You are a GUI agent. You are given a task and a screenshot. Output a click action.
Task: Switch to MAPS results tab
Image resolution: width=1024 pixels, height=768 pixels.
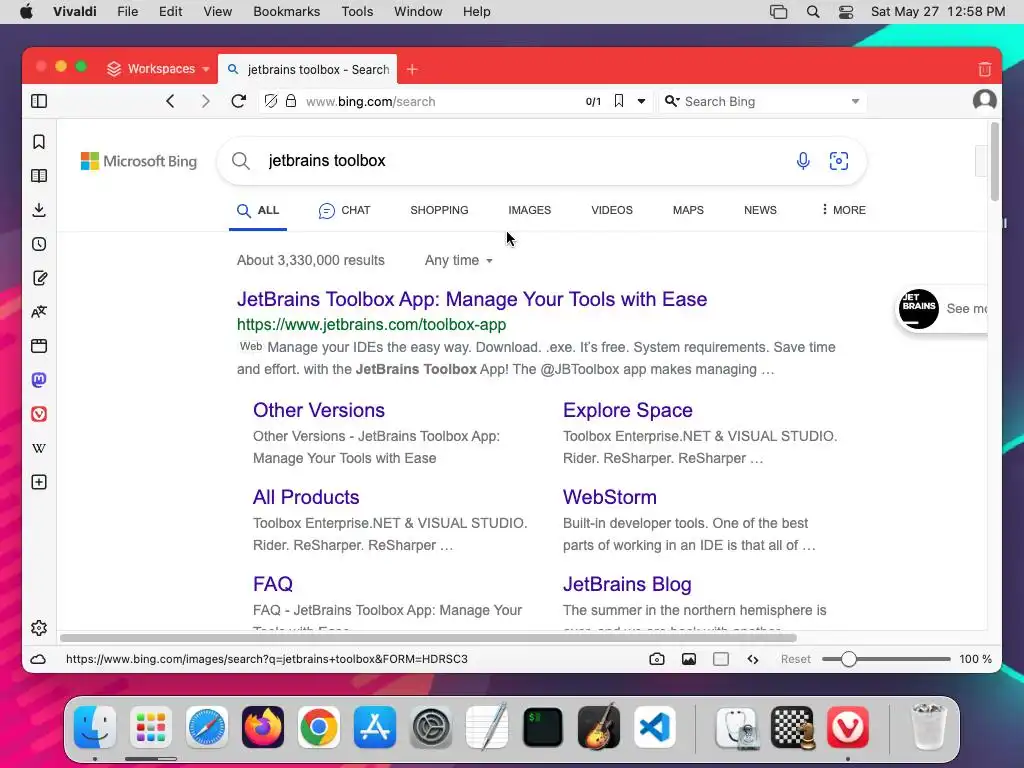click(x=688, y=210)
